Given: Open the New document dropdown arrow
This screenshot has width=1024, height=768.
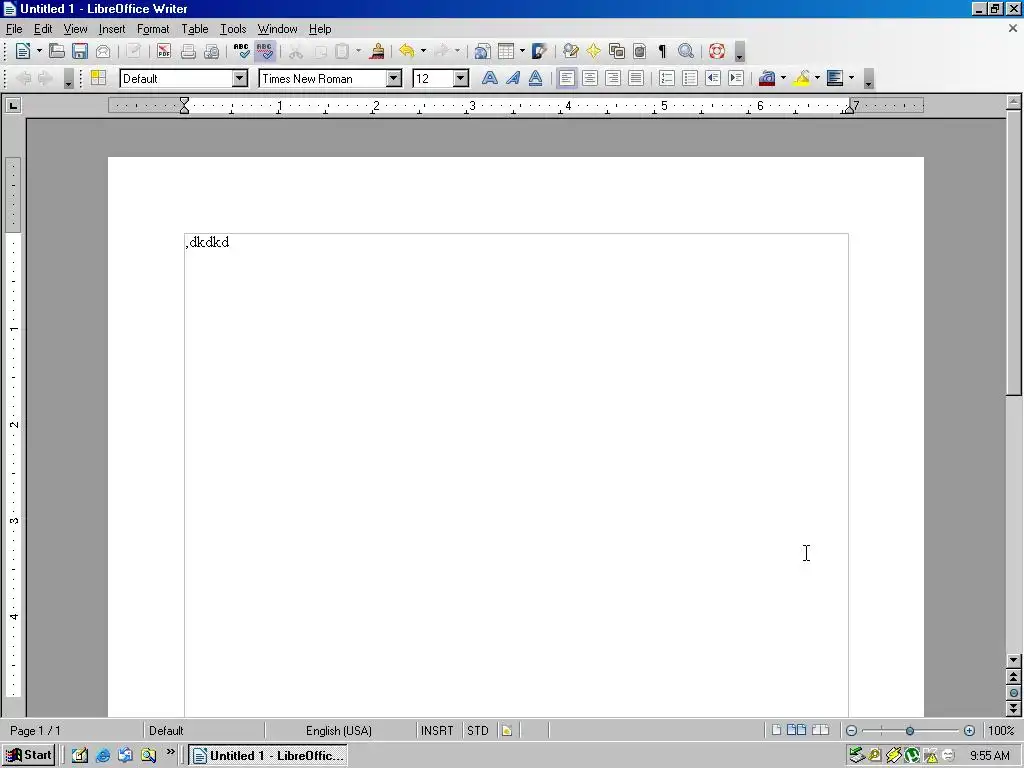Looking at the screenshot, I should 39,51.
